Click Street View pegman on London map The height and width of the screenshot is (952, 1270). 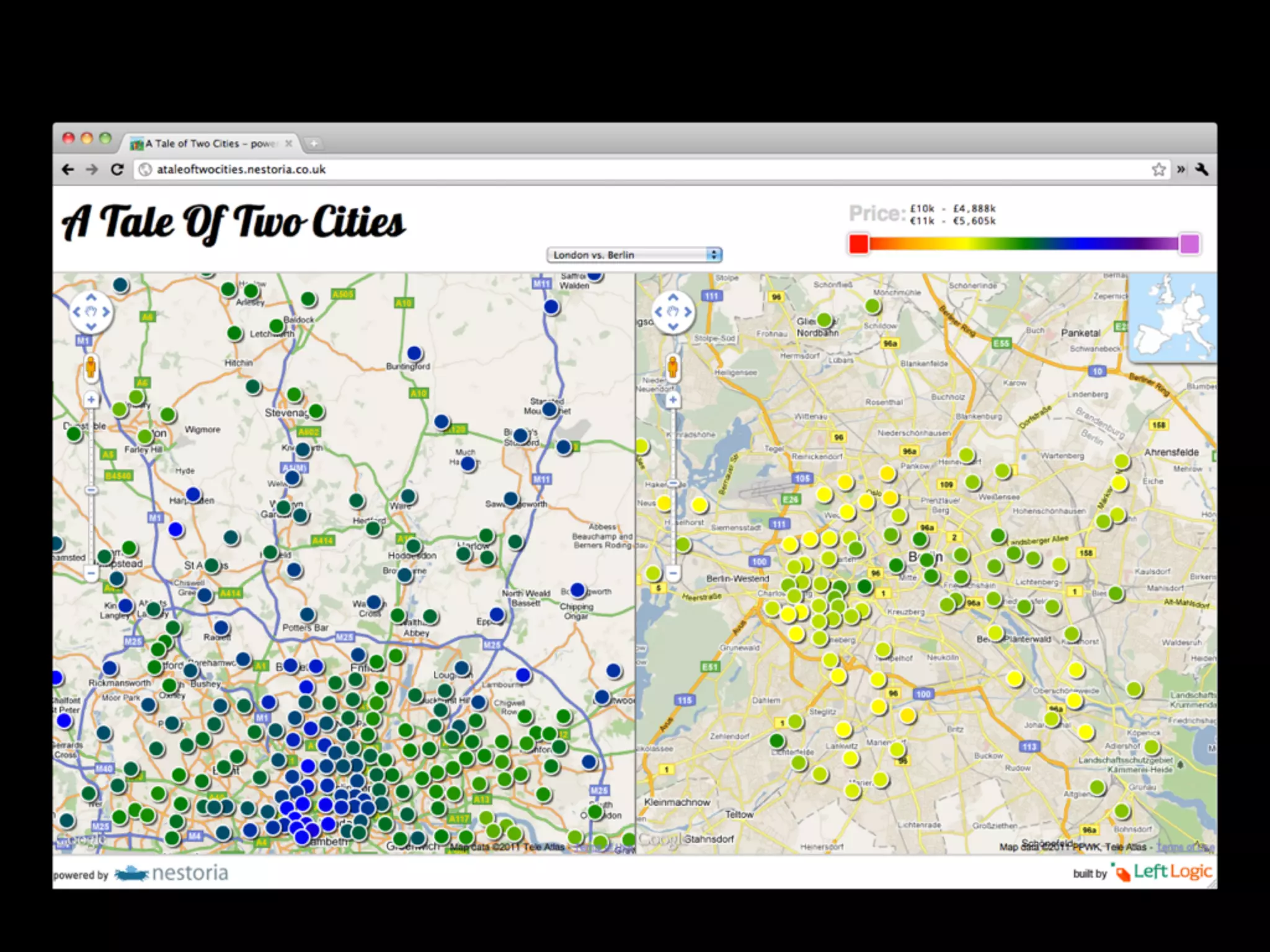click(91, 368)
